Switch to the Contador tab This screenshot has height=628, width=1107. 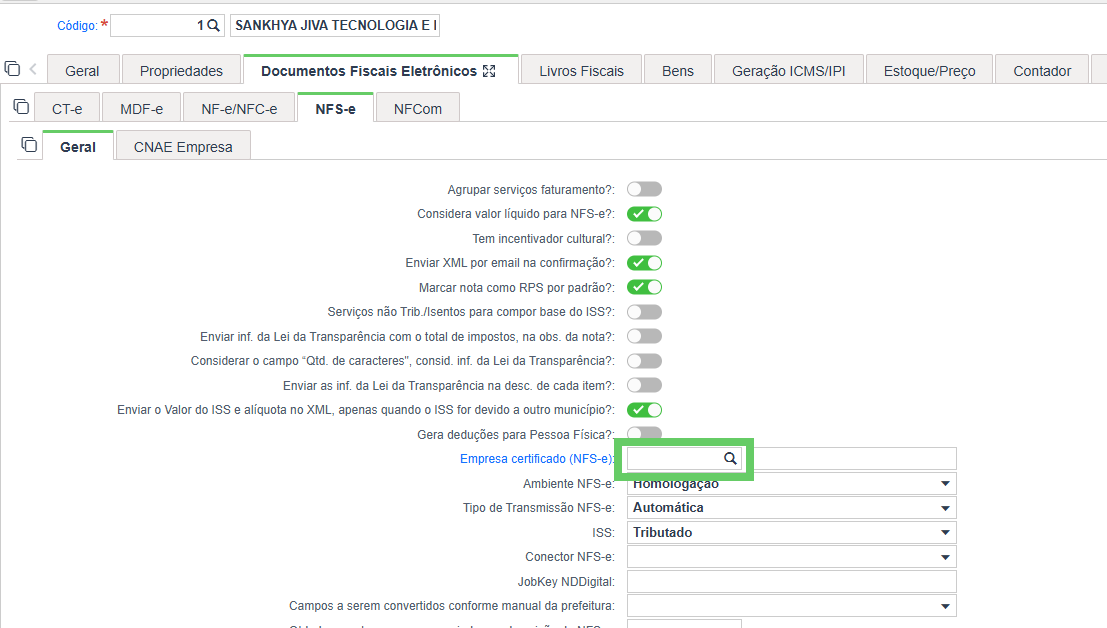pos(1042,71)
